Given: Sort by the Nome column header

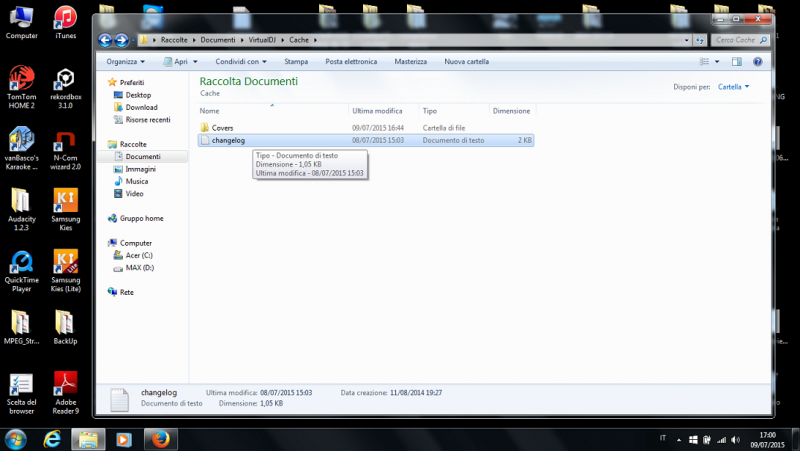Looking at the screenshot, I should (x=272, y=111).
